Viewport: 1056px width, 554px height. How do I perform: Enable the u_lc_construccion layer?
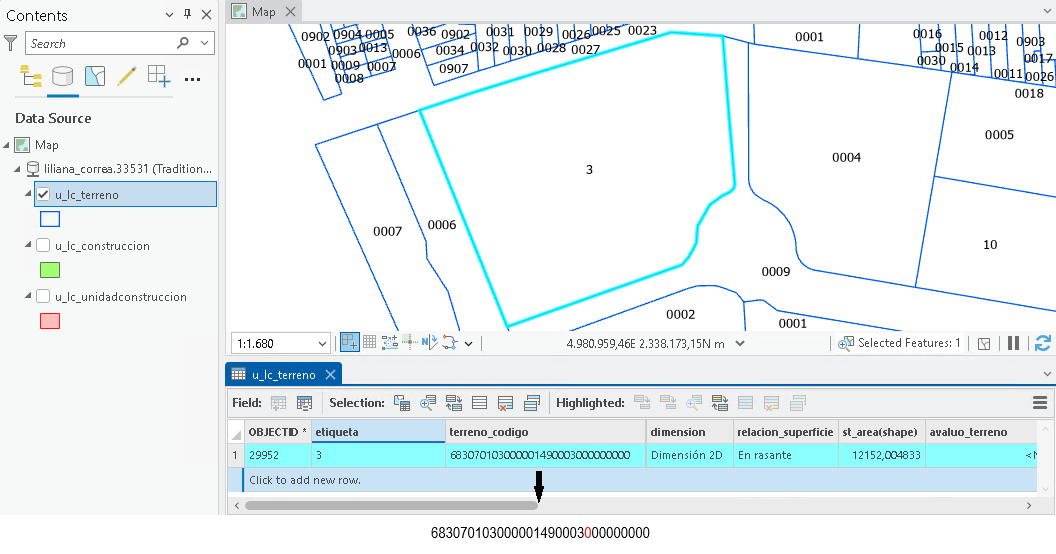[43, 246]
